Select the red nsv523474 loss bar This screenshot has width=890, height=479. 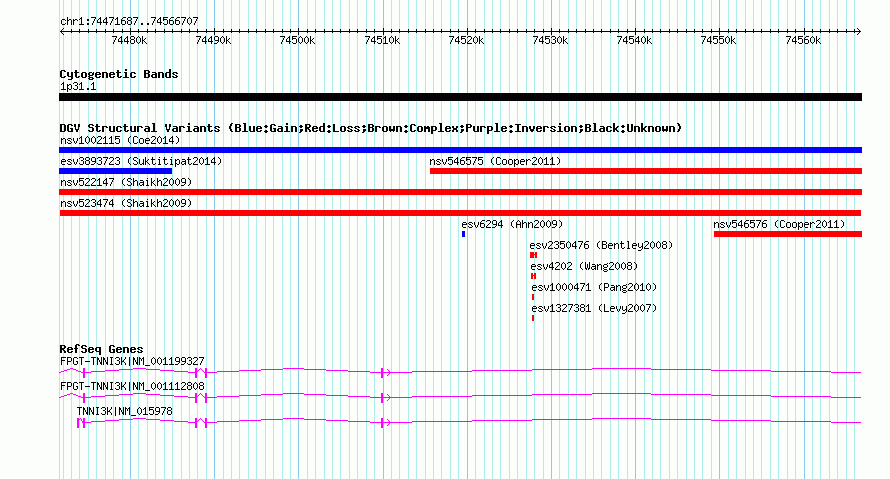[x=460, y=213]
